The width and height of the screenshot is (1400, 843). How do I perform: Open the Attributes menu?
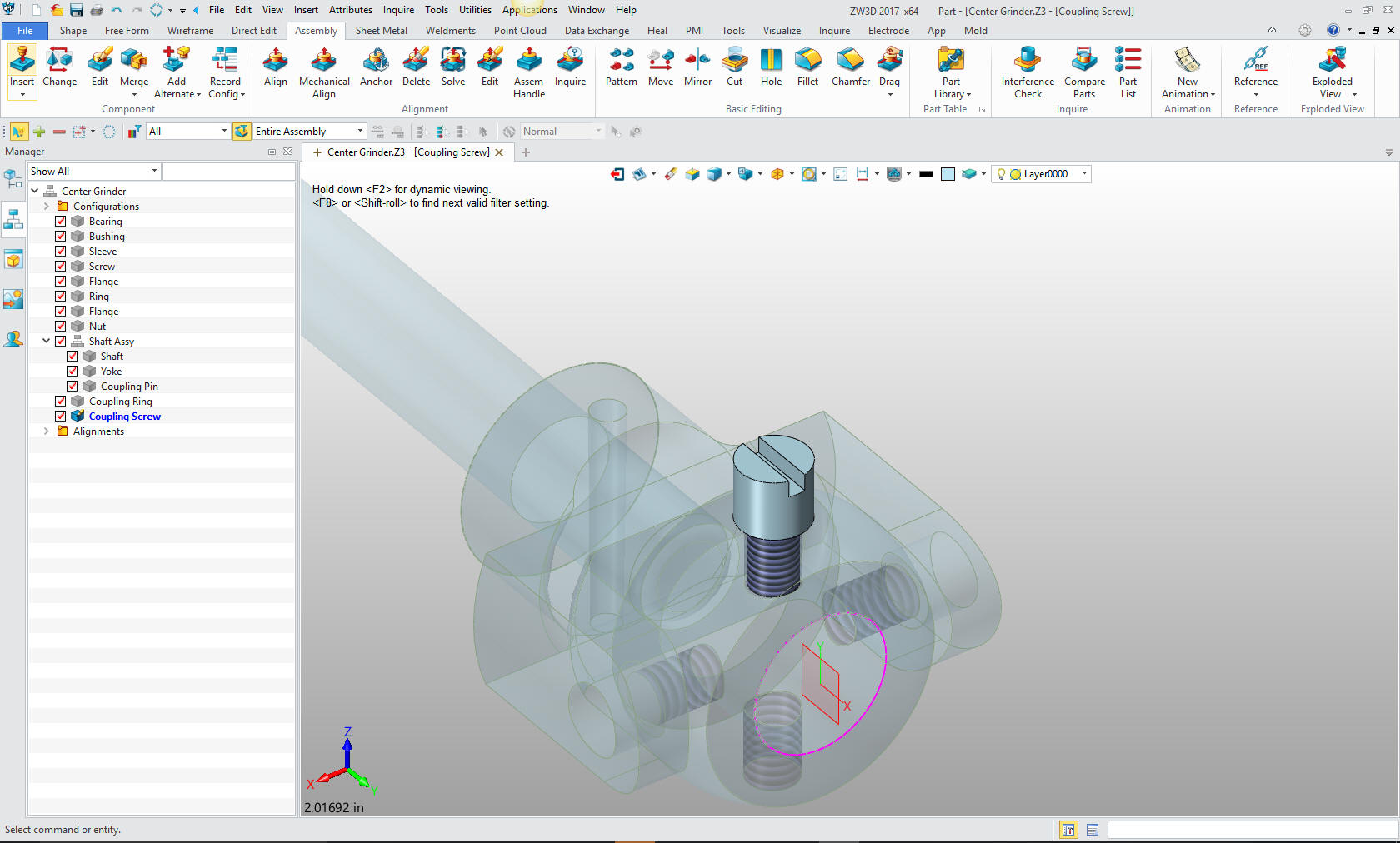[x=350, y=10]
